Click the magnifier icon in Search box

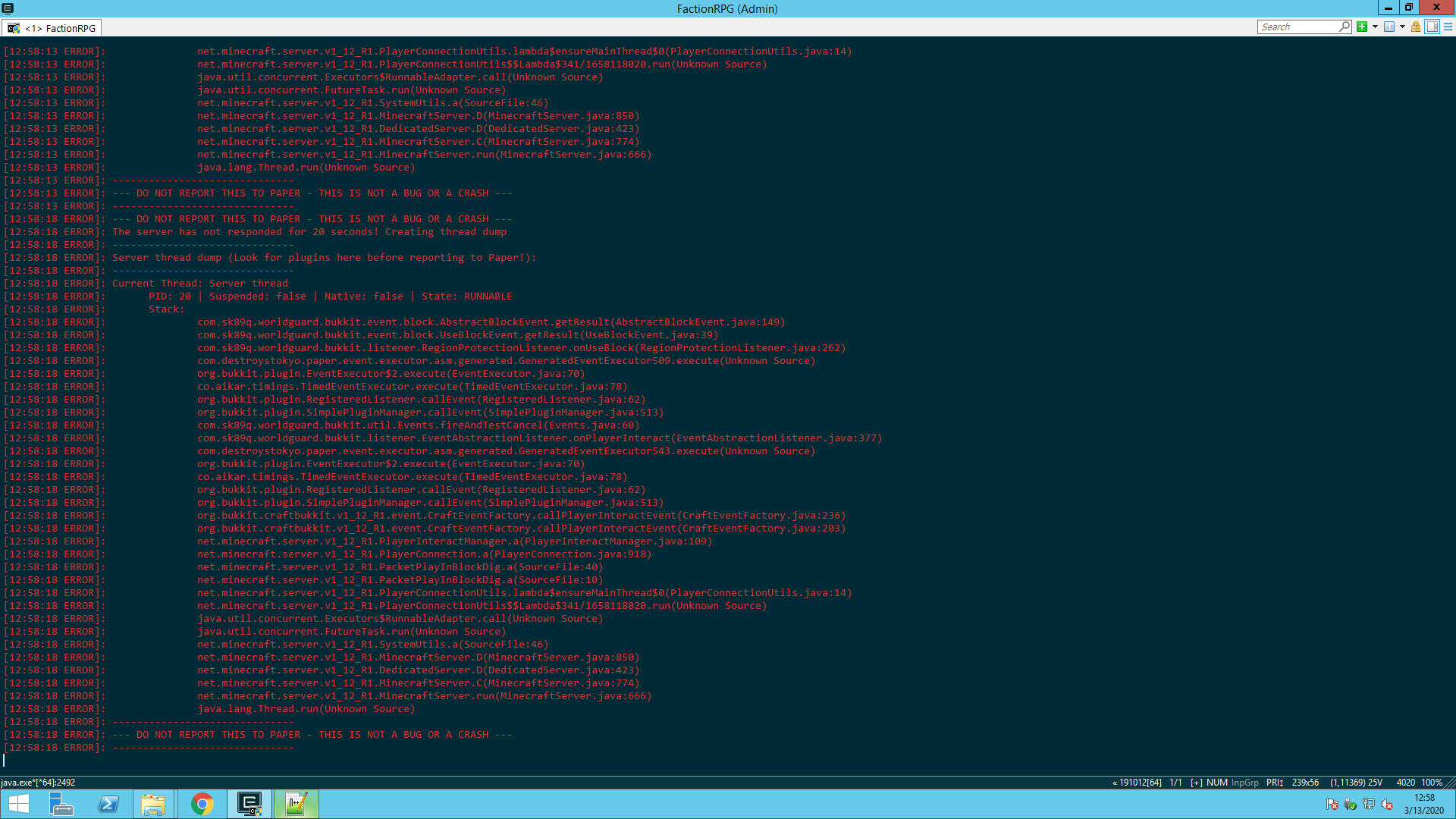[1345, 27]
